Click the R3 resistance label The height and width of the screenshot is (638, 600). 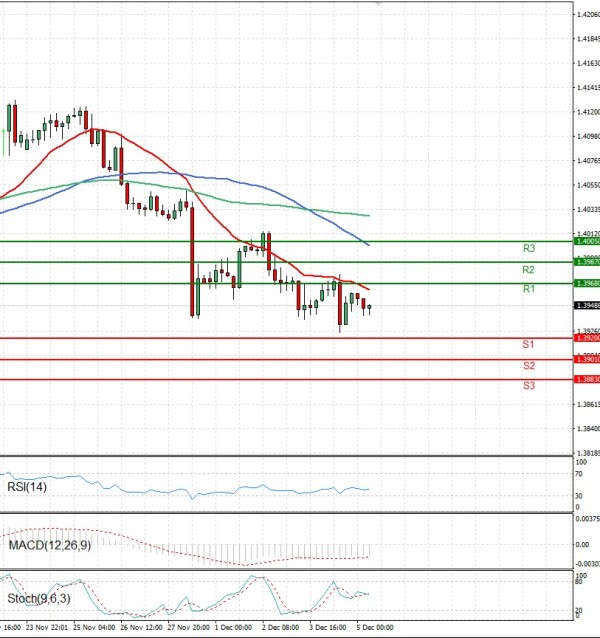point(529,248)
